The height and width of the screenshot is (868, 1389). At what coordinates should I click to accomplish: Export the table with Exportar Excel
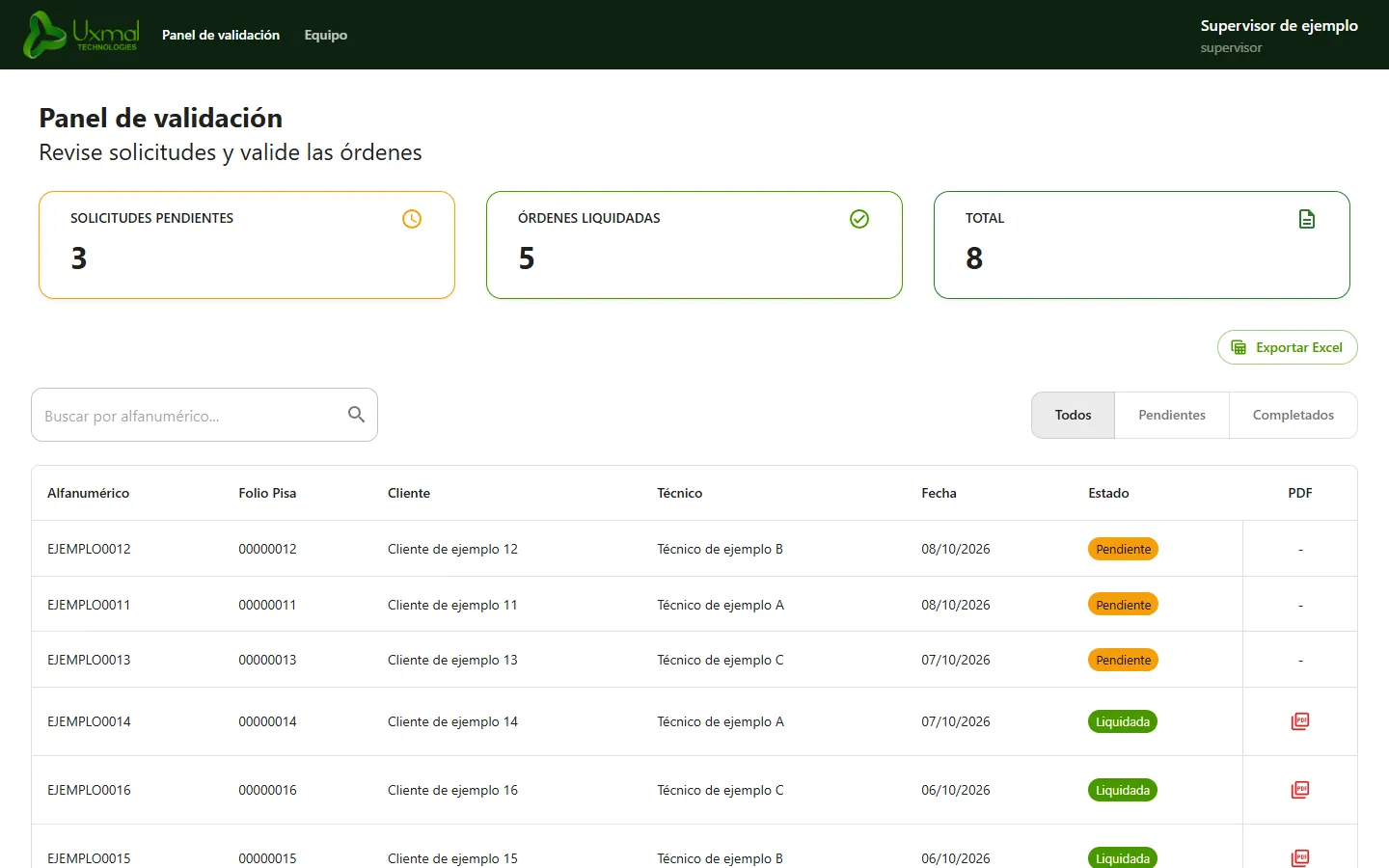click(1288, 347)
